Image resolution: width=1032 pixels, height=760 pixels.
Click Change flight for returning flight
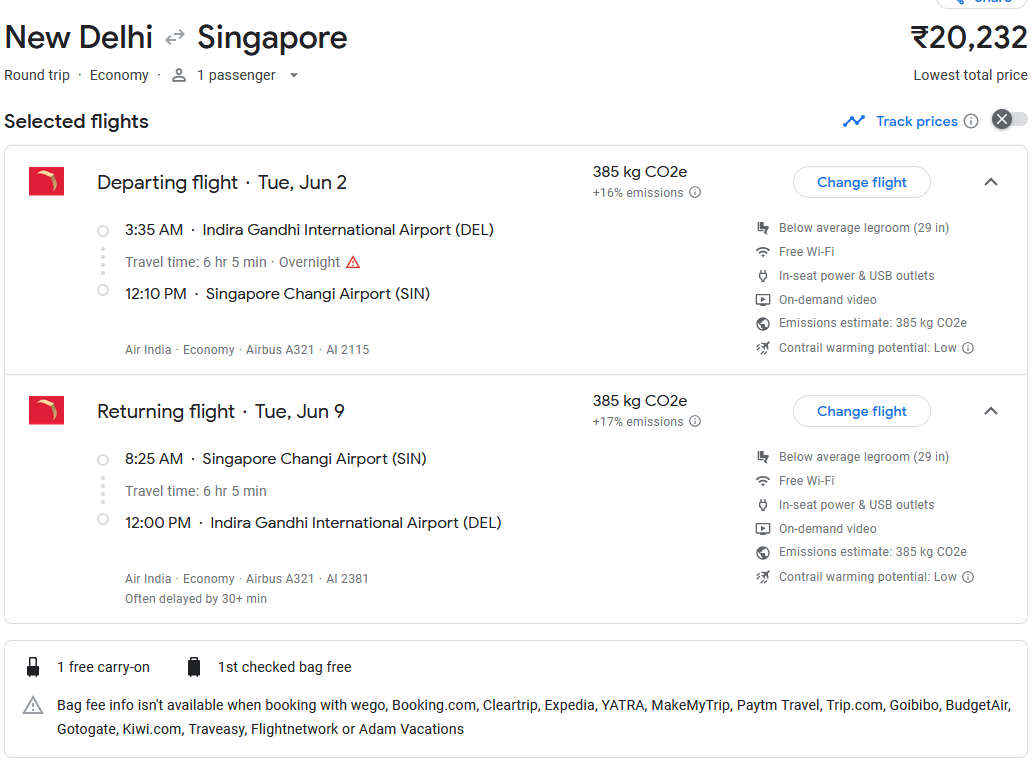pyautogui.click(x=861, y=411)
